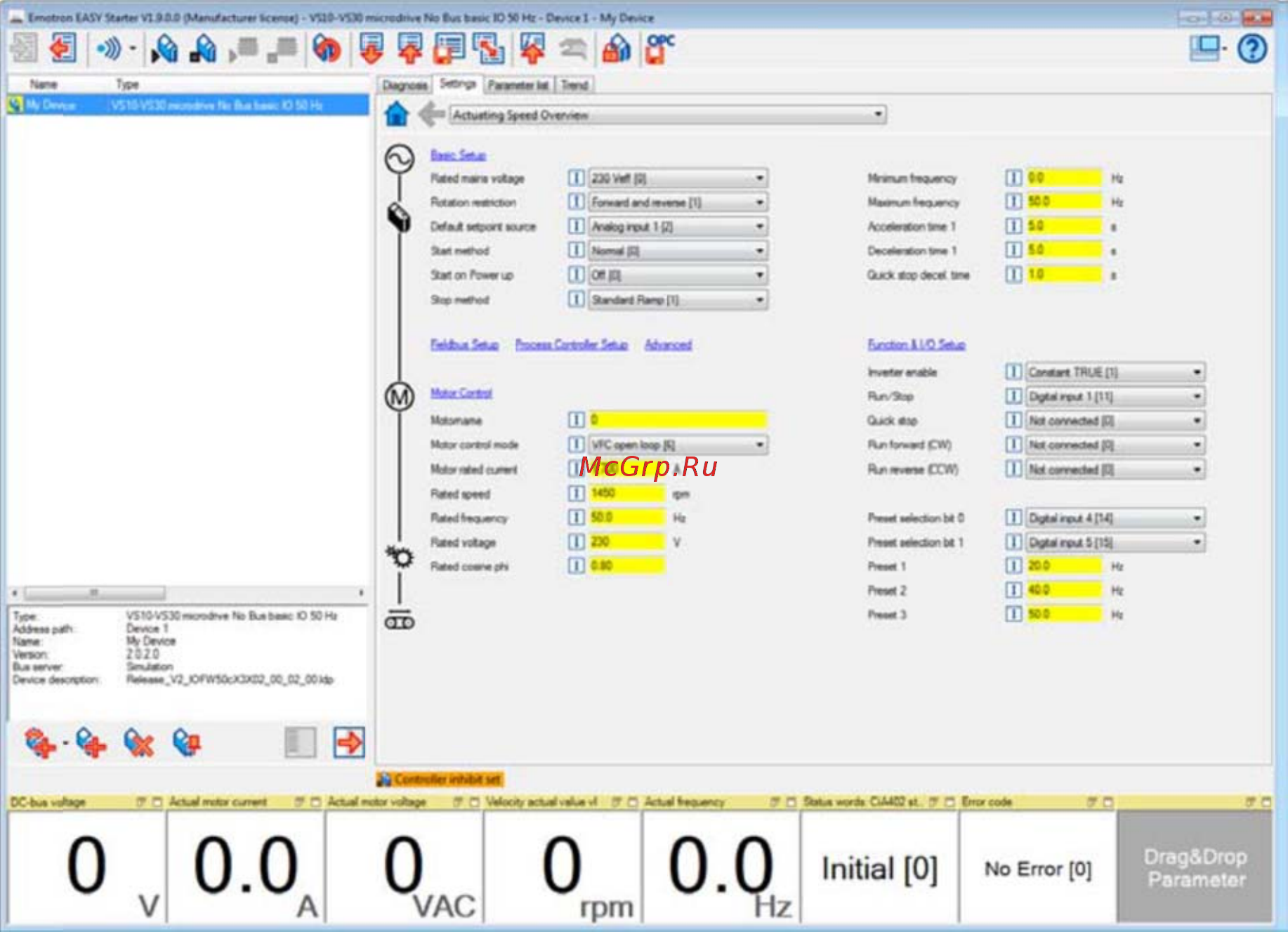
Task: Open the Actuating Speed Overview dropdown
Action: pos(668,114)
